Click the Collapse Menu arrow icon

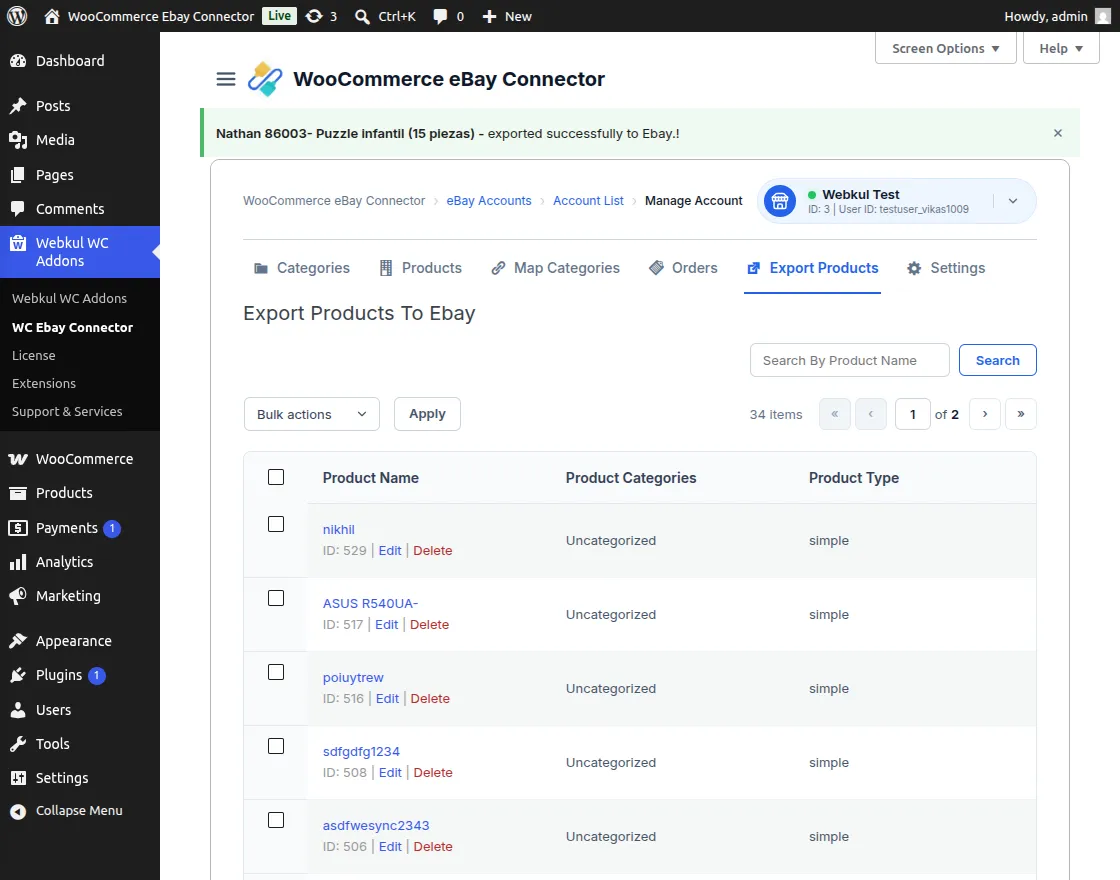click(18, 811)
